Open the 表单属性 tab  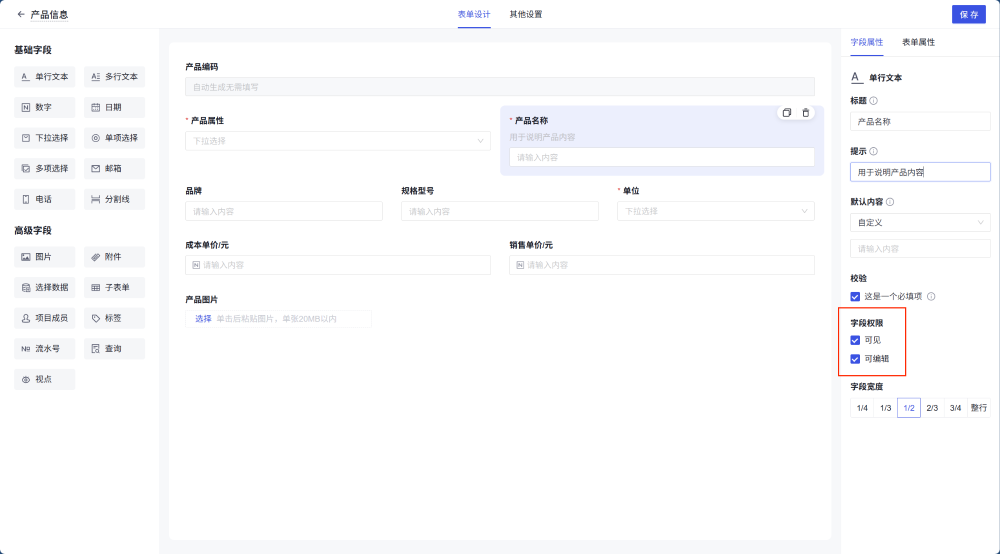tap(918, 42)
